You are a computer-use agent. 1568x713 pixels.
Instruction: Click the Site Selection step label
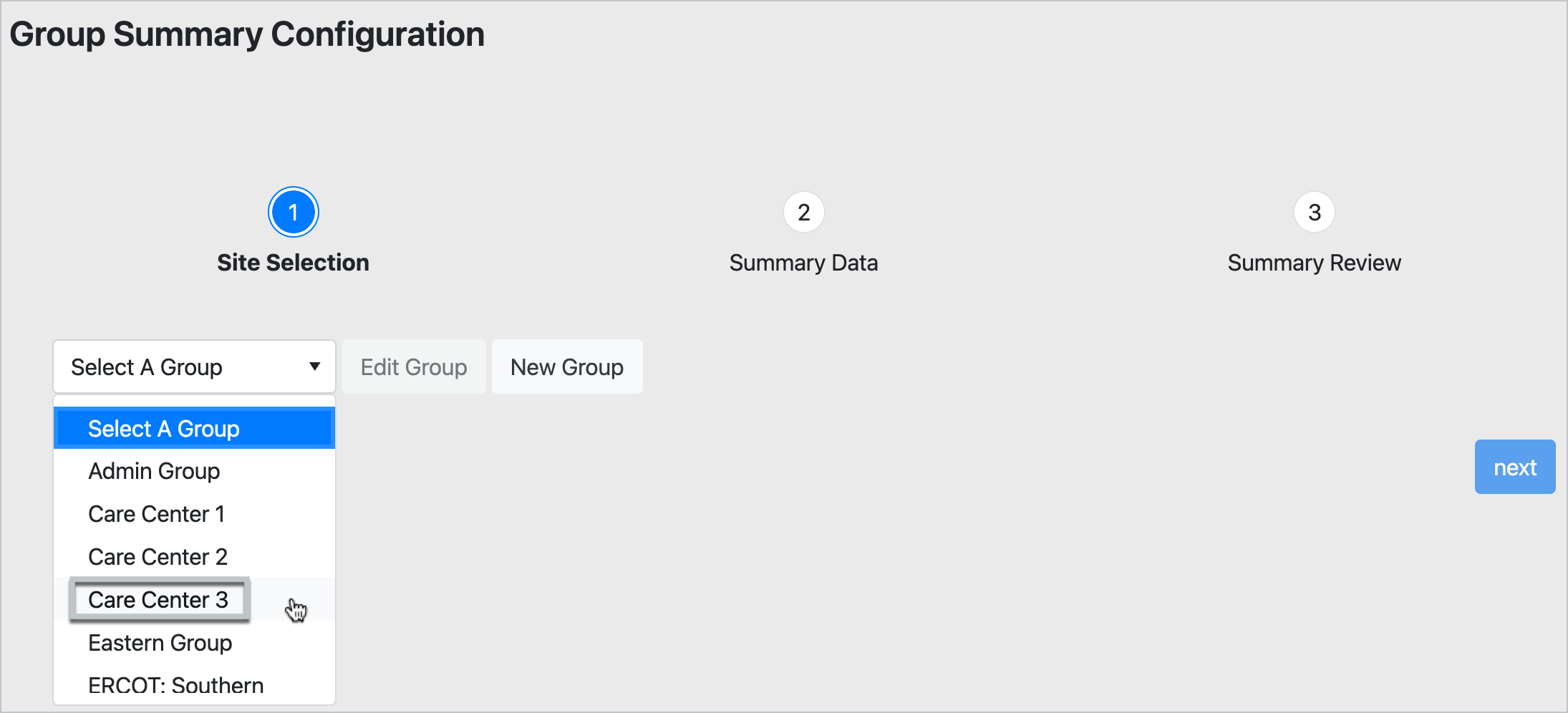click(x=293, y=262)
